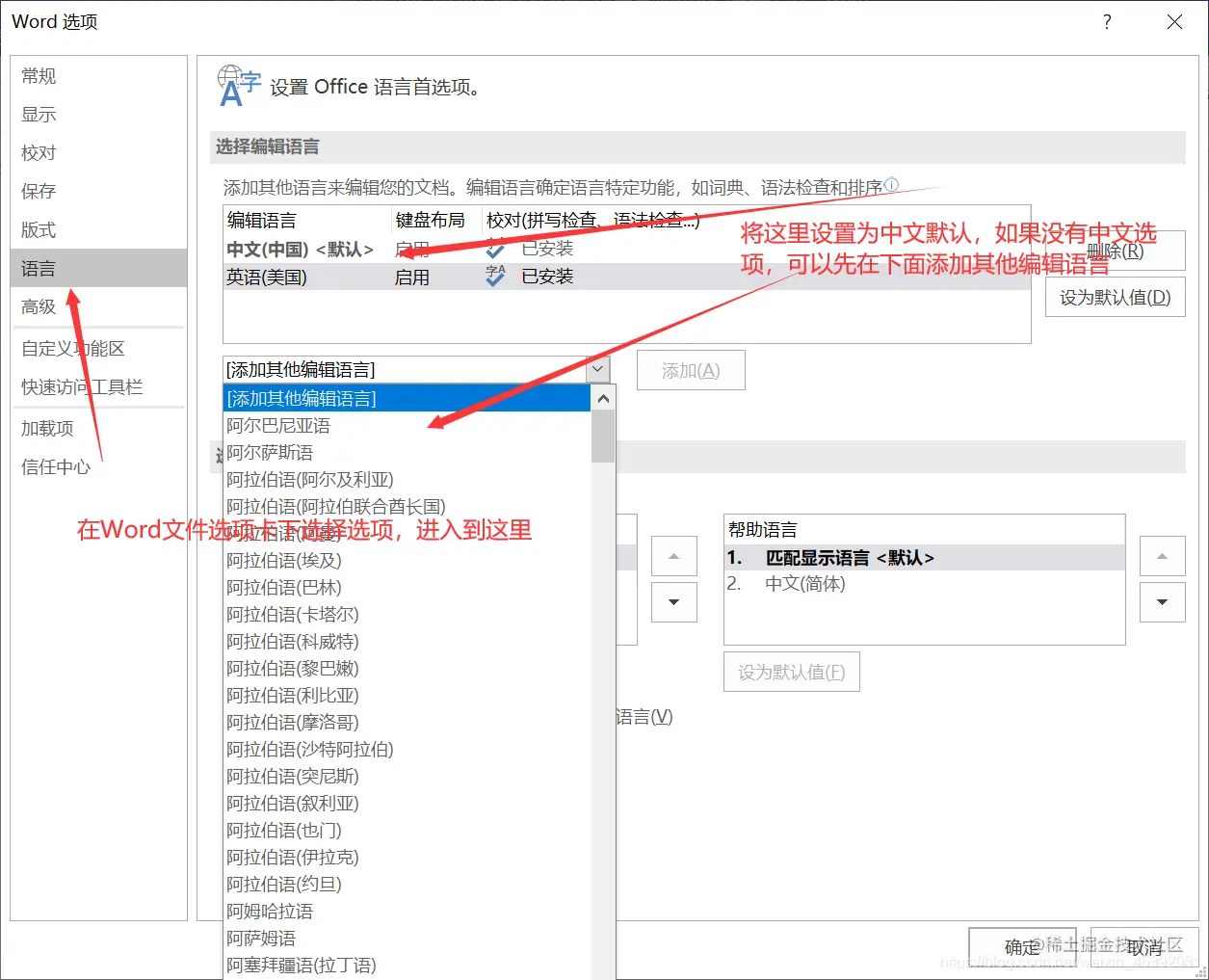Select 阿尔巴尼亚语 in the open dropdown
1209x980 pixels.
pyautogui.click(x=279, y=425)
